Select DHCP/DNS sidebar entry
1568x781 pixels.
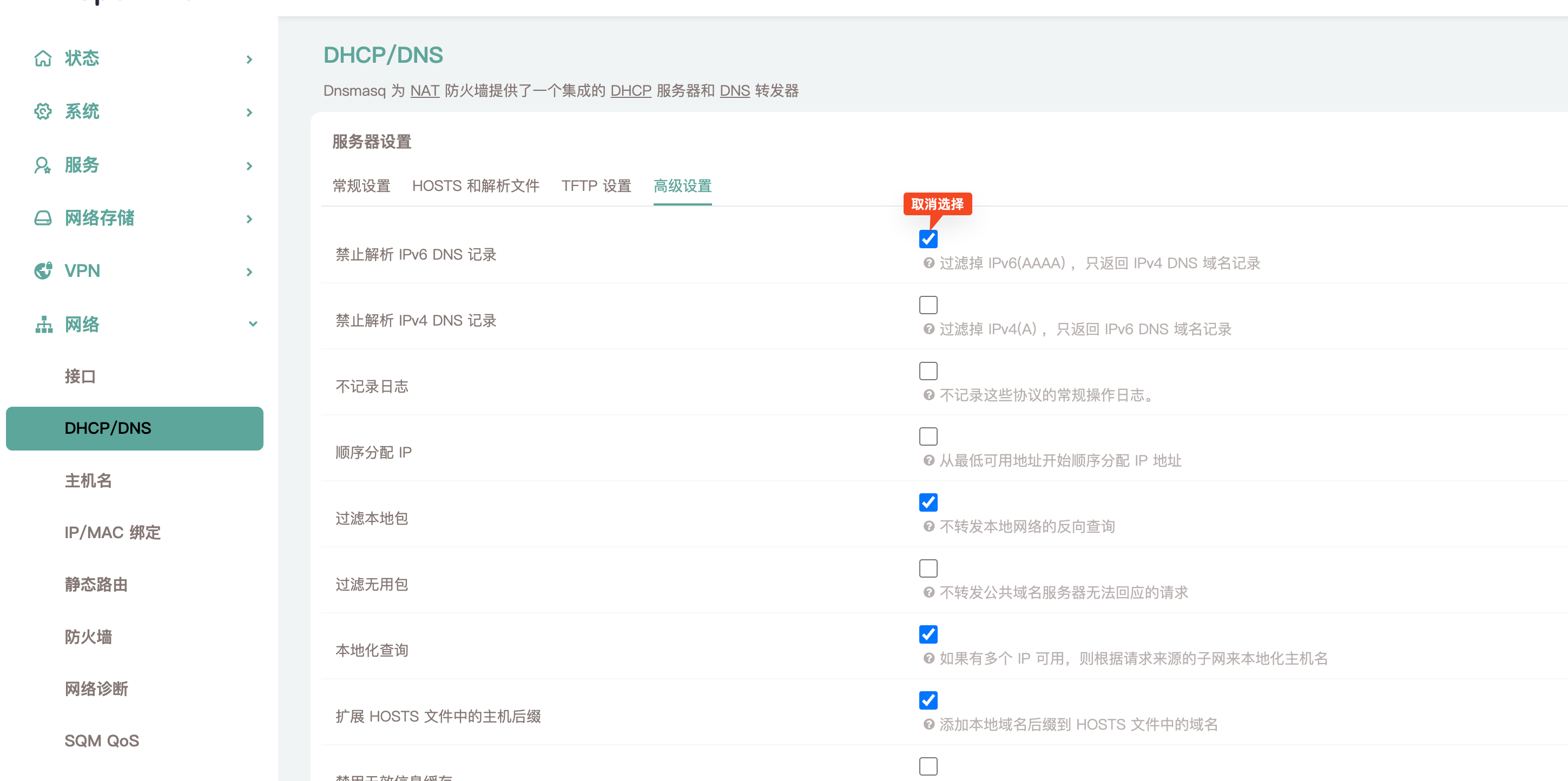[x=135, y=428]
